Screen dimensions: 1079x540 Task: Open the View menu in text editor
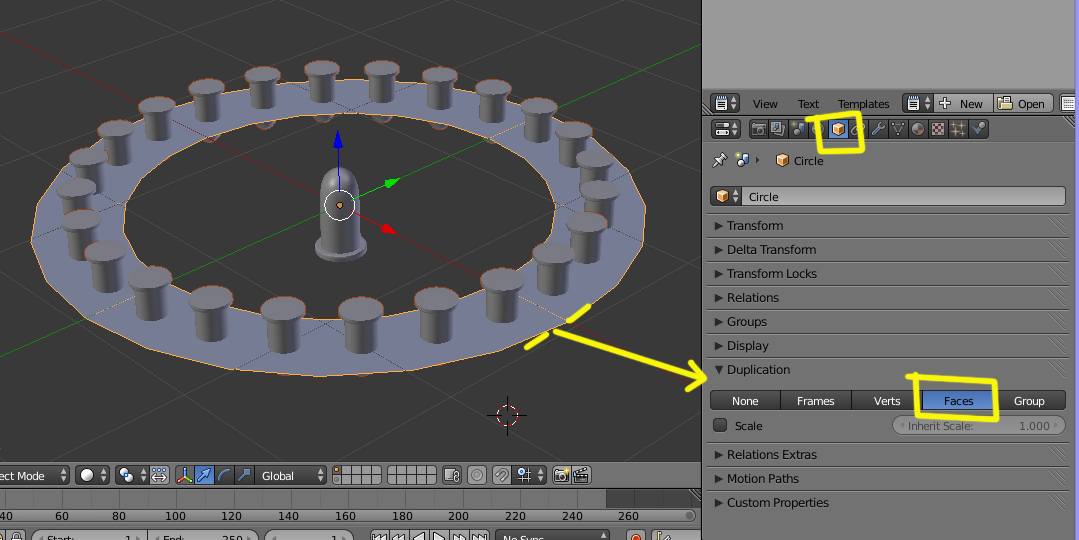[x=765, y=104]
